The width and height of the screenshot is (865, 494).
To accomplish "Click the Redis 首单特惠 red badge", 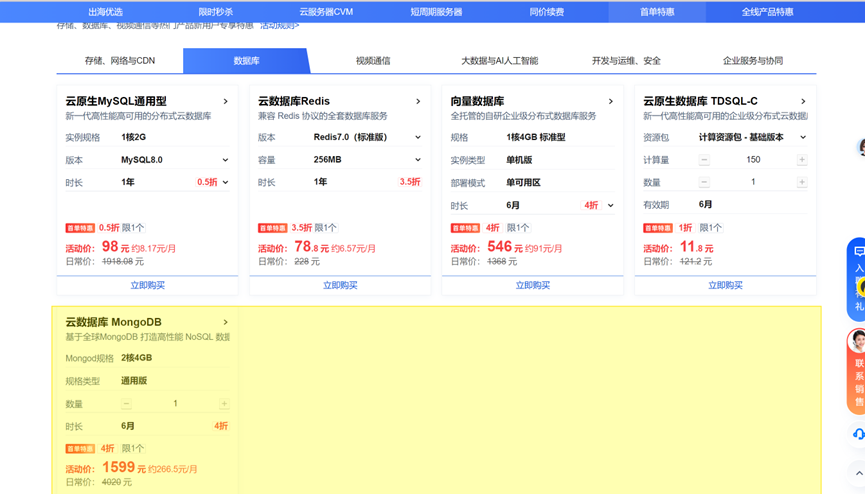I will pyautogui.click(x=273, y=228).
